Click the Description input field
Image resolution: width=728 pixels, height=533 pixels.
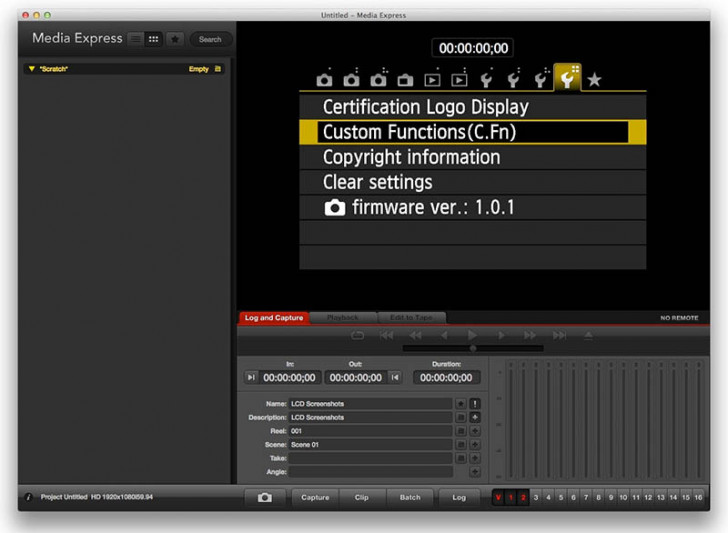point(370,417)
